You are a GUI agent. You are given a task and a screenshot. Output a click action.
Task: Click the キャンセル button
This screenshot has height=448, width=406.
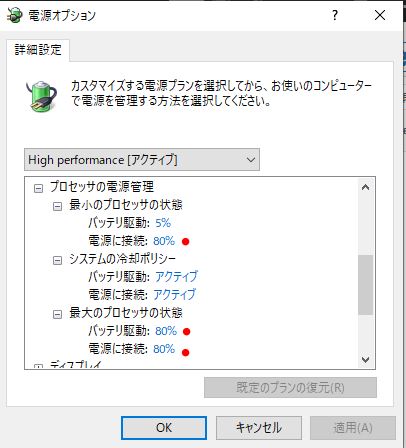tap(259, 428)
